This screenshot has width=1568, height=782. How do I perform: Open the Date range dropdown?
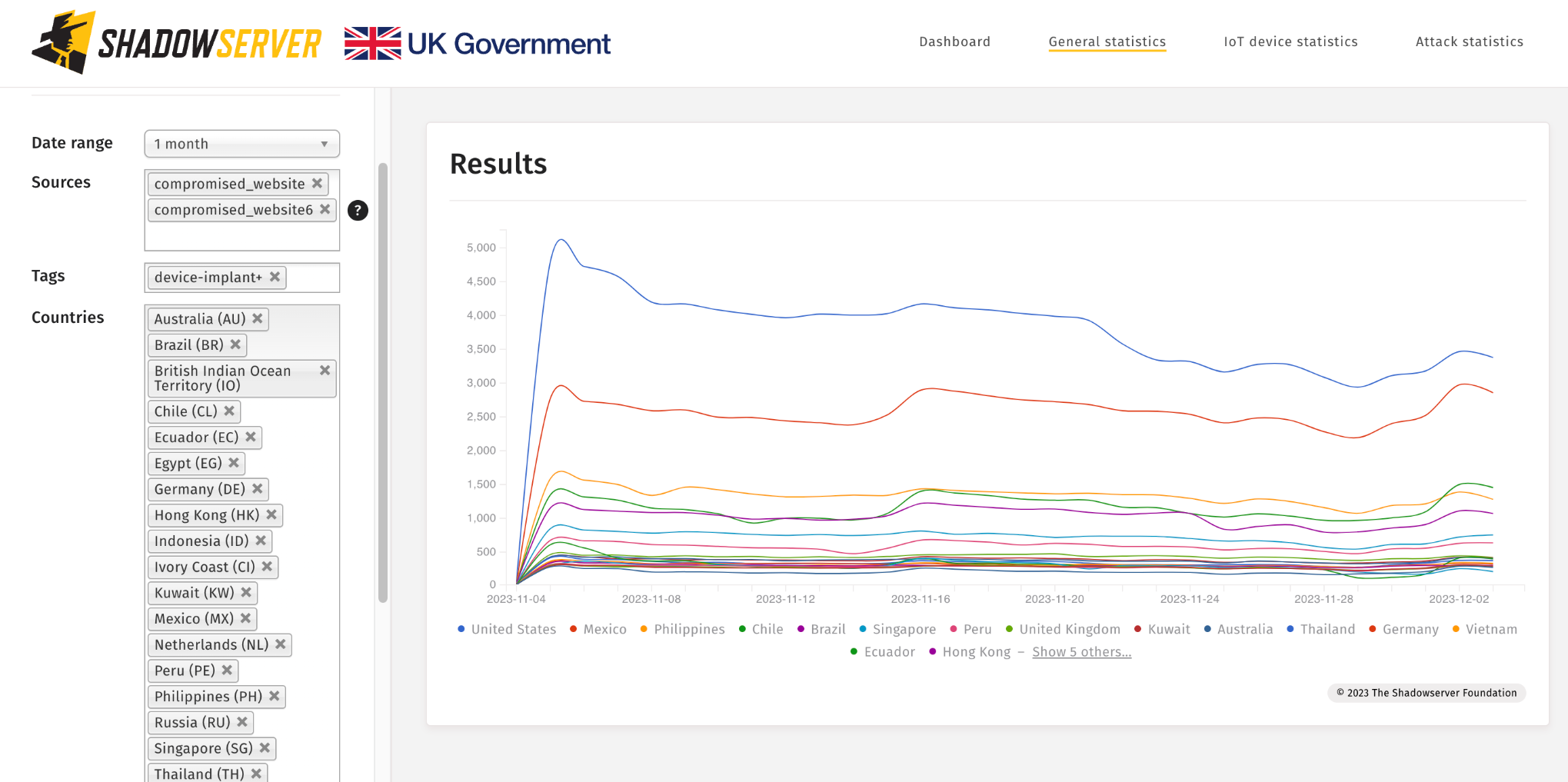point(241,144)
